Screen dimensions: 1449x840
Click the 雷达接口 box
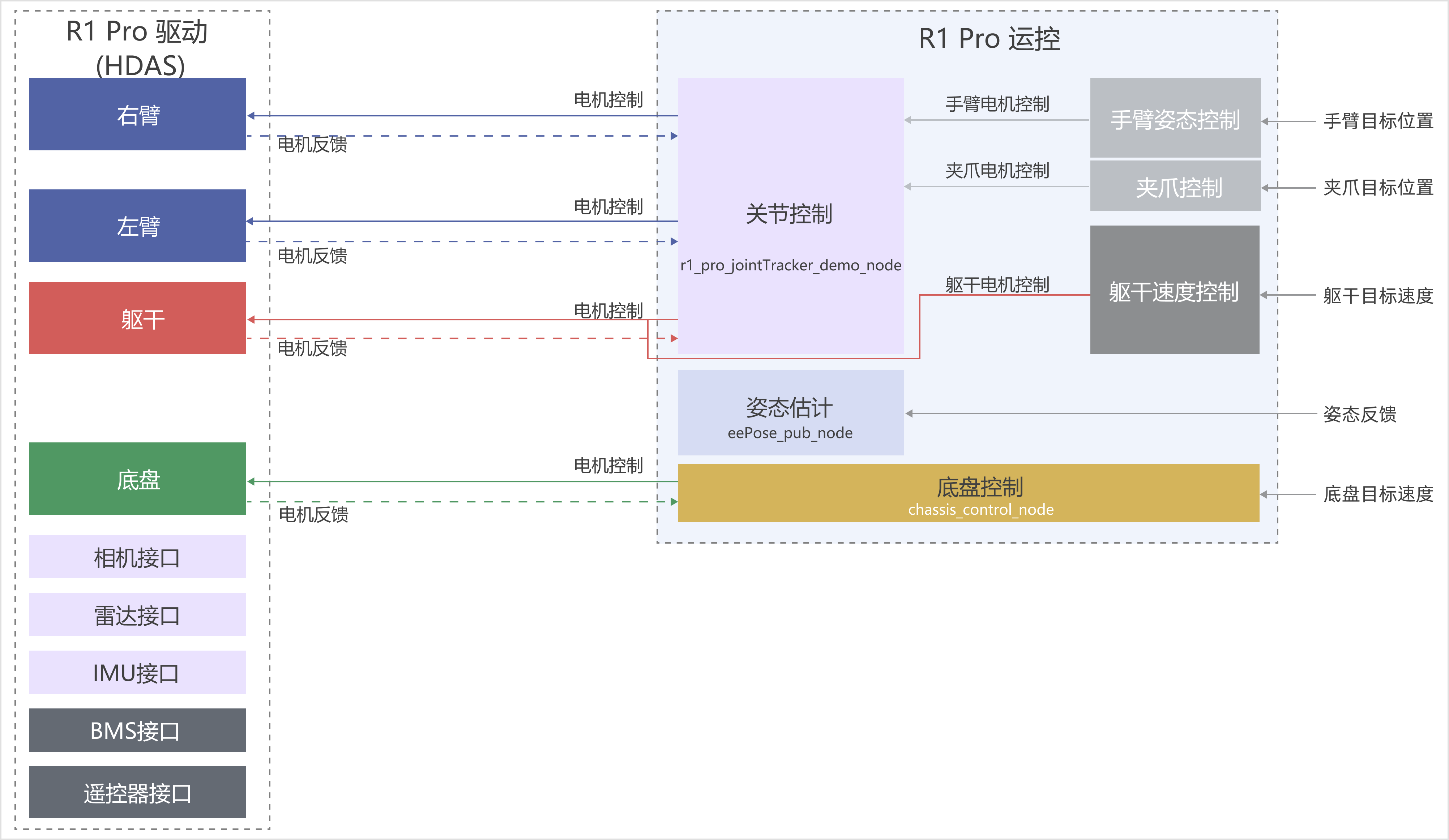(137, 614)
